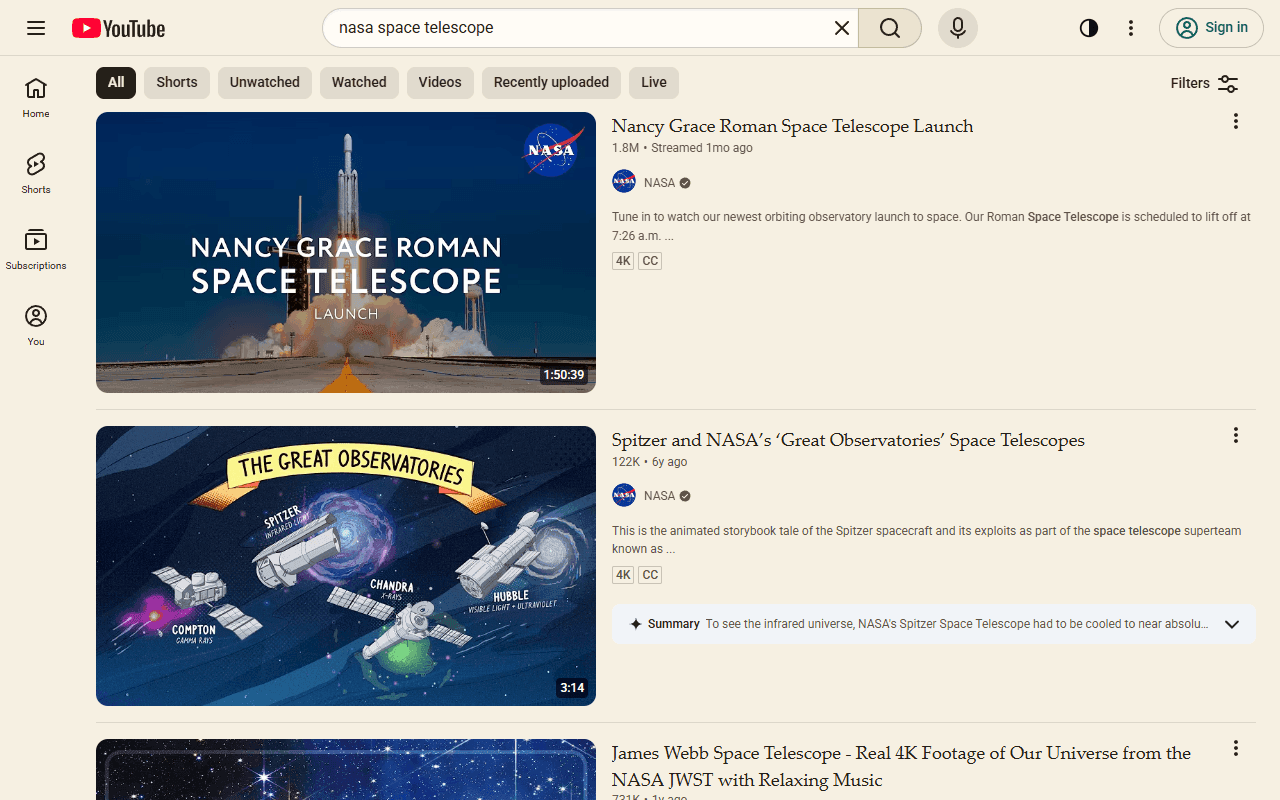The height and width of the screenshot is (800, 1280).
Task: Open NASA channel avatar under Roman launch video
Action: click(x=624, y=182)
